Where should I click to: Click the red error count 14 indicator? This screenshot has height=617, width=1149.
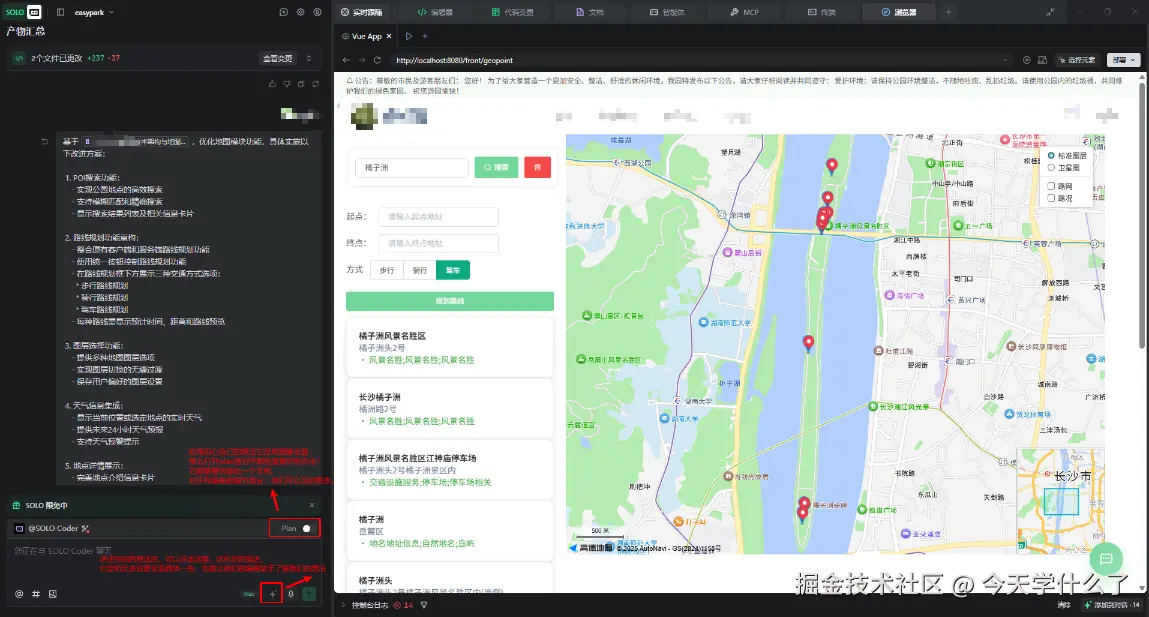click(x=404, y=605)
